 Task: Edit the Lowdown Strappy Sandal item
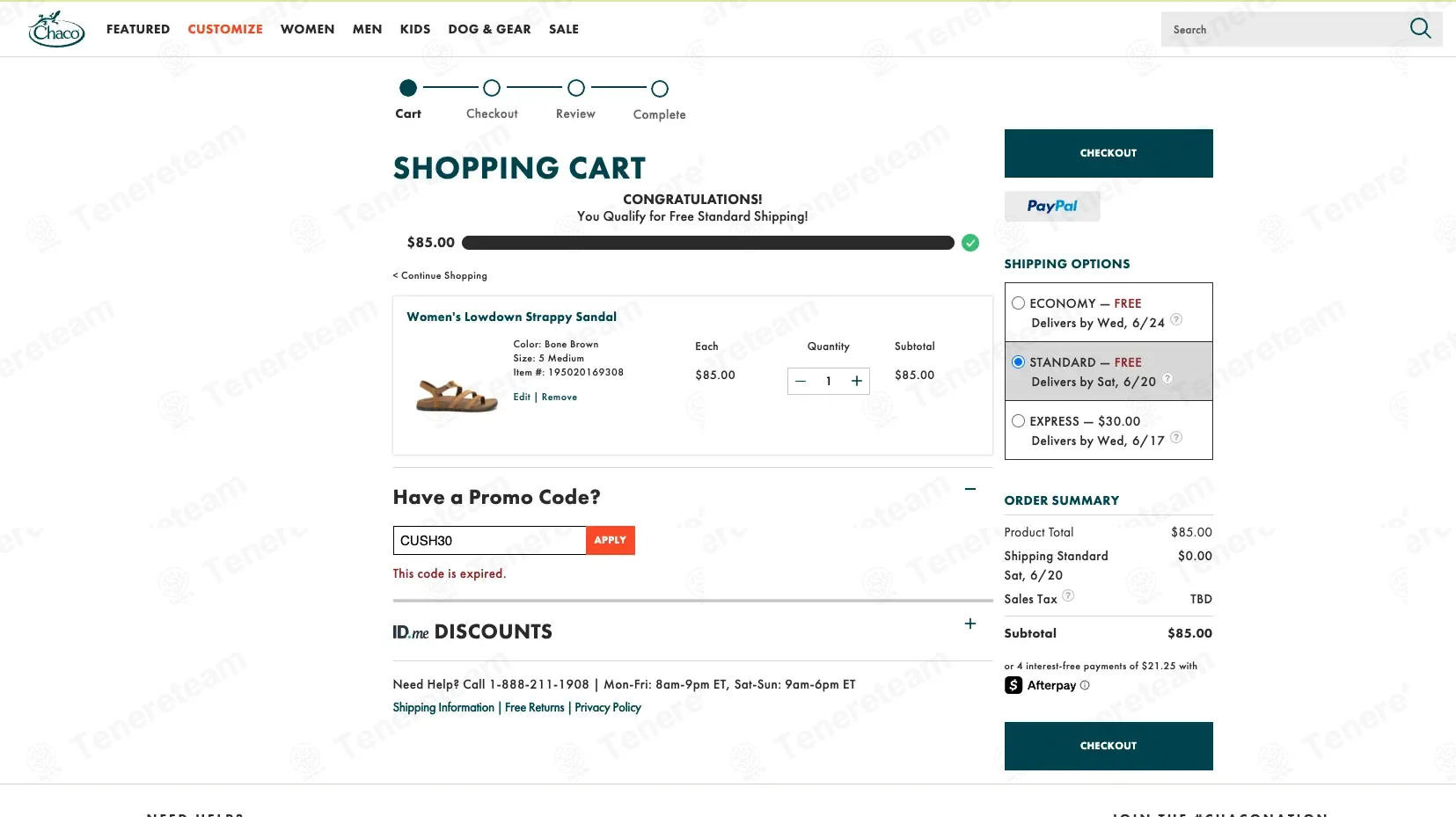pyautogui.click(x=522, y=397)
